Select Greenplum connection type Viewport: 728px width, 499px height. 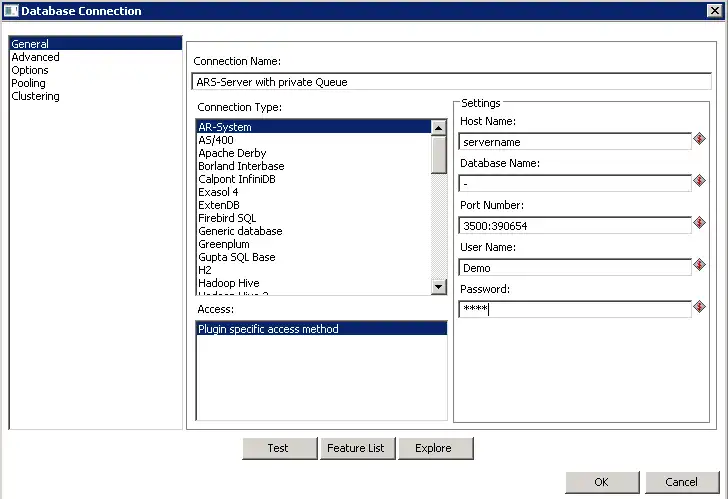pos(314,244)
